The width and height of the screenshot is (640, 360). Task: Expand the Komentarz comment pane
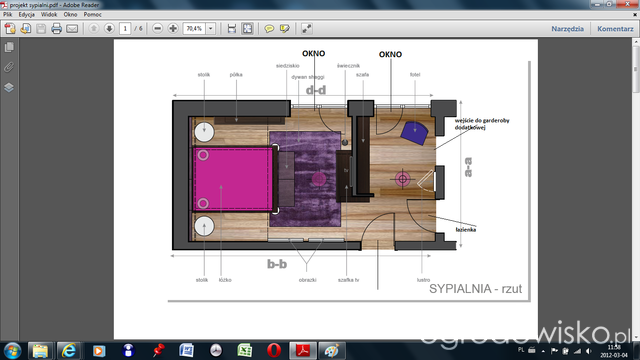click(615, 29)
